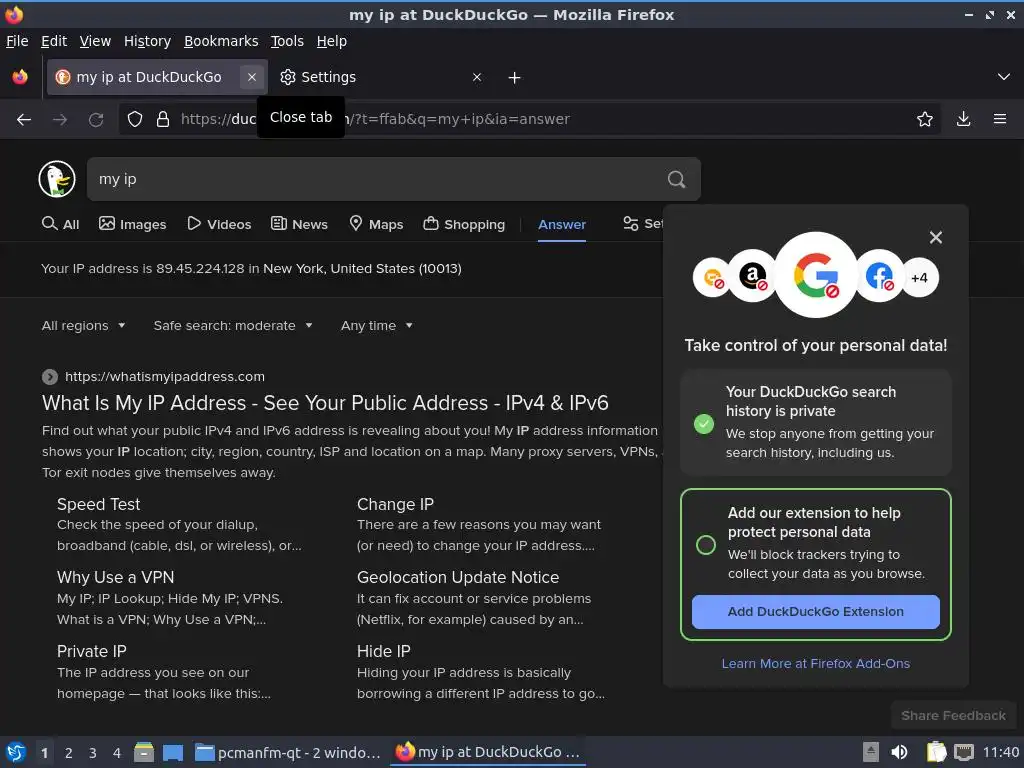Click the DuckDuckGo duck logo

point(57,179)
